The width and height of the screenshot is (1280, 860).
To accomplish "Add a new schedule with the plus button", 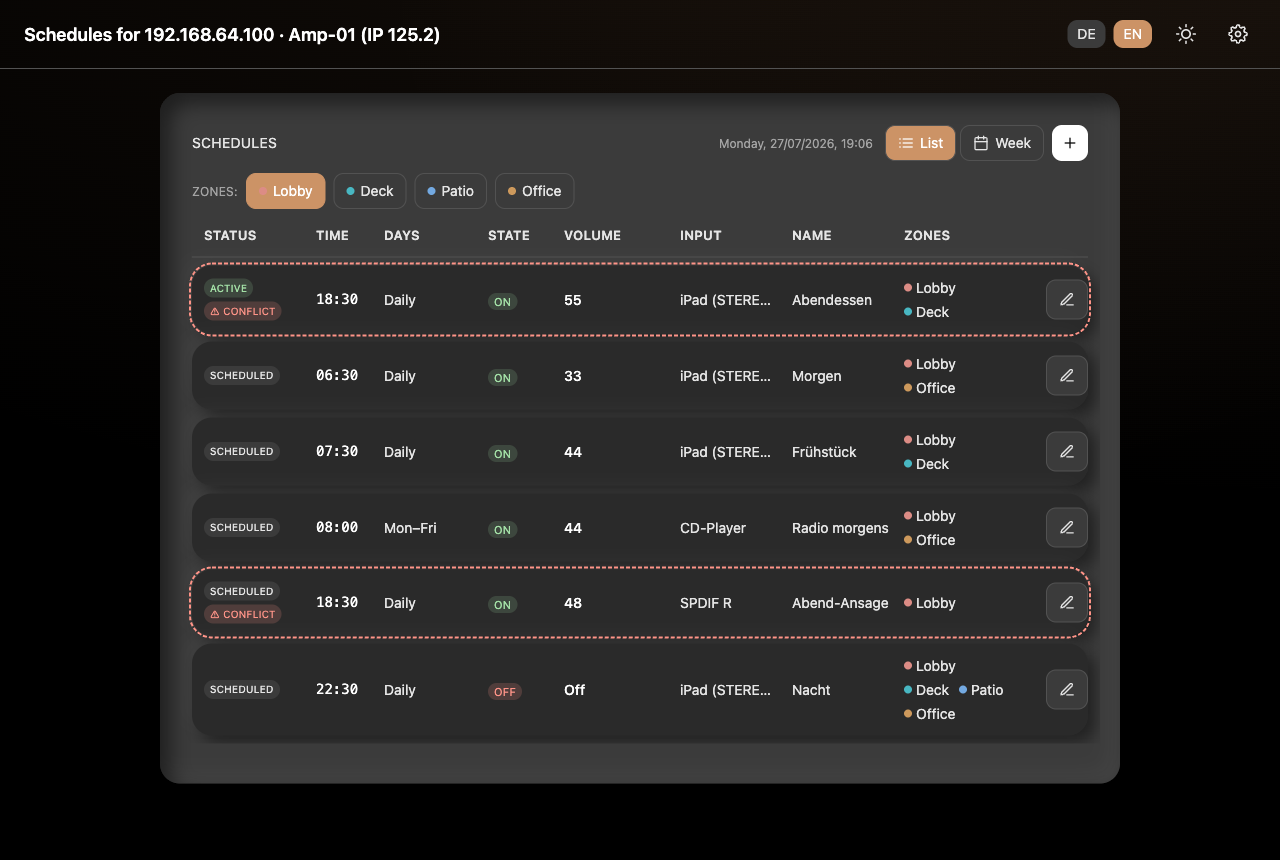I will tap(1070, 143).
